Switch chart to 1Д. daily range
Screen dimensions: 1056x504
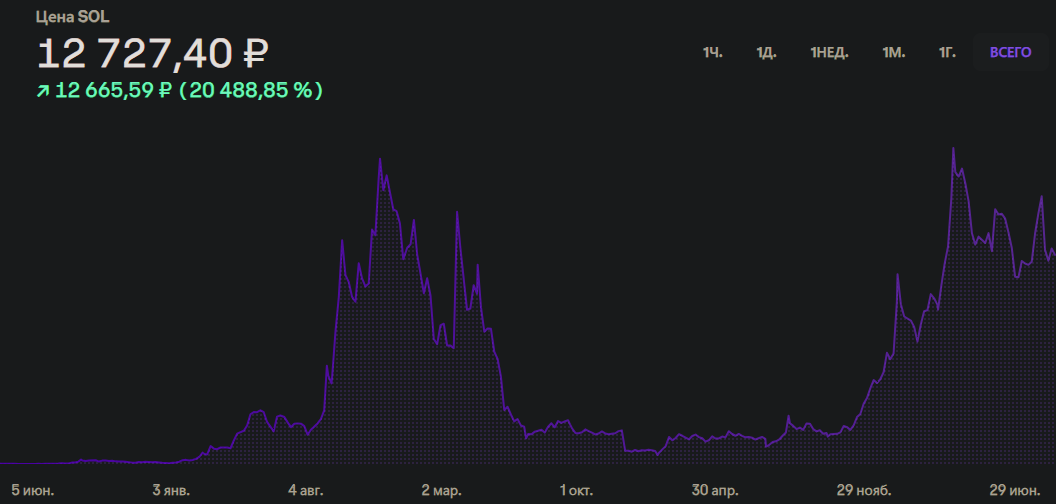click(x=766, y=53)
